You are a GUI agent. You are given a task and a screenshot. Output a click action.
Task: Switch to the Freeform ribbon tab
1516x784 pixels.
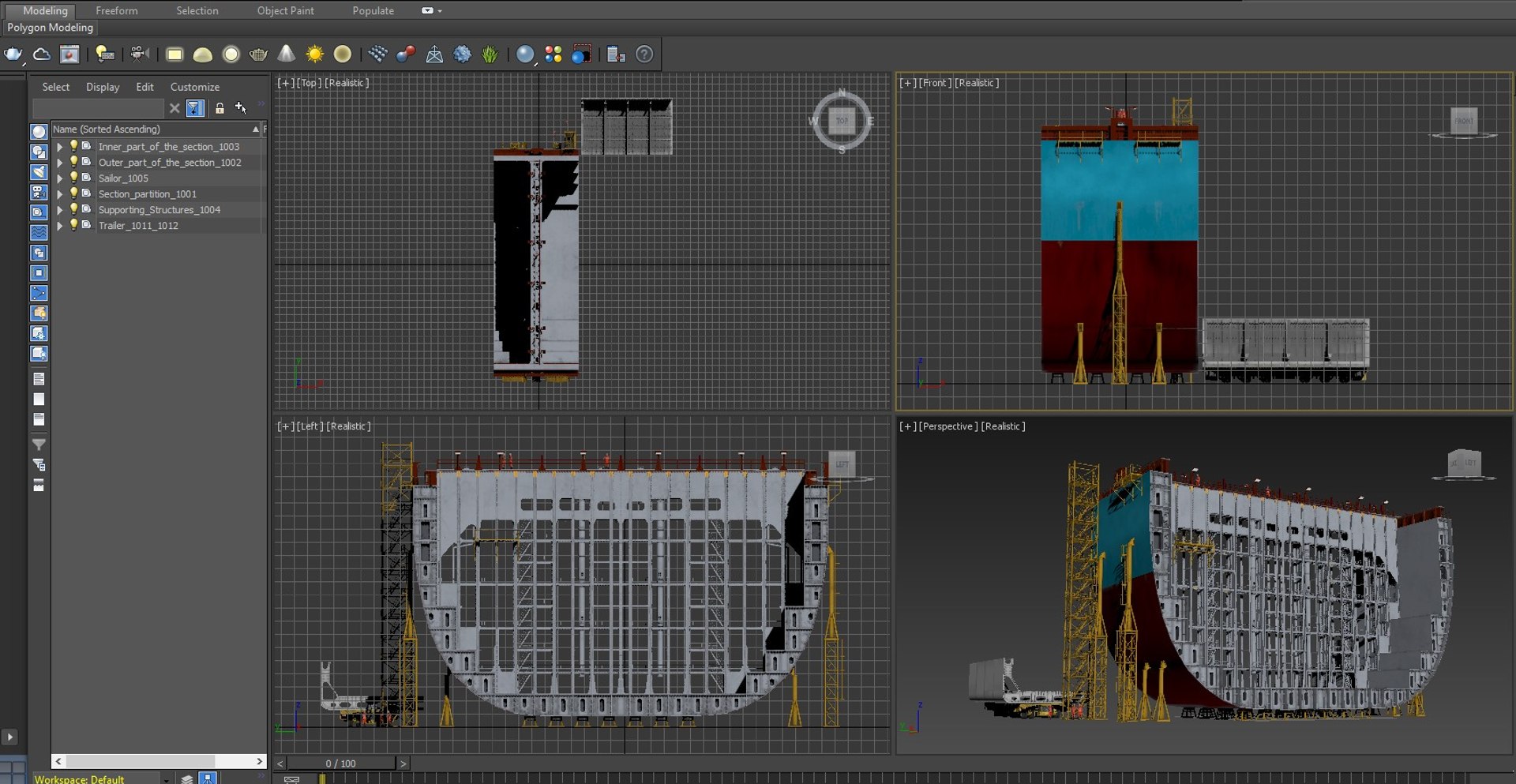117,11
